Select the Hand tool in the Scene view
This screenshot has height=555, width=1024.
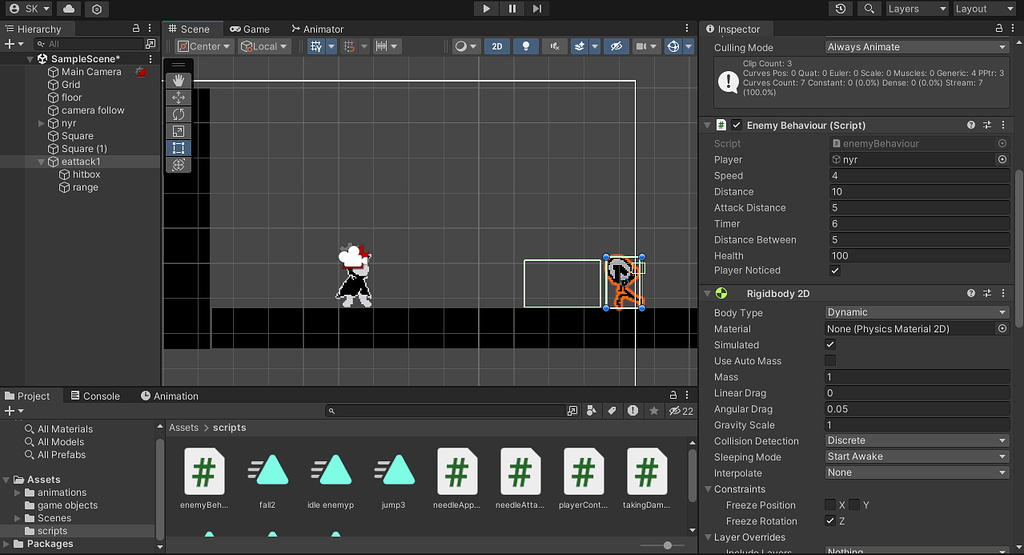coord(179,80)
